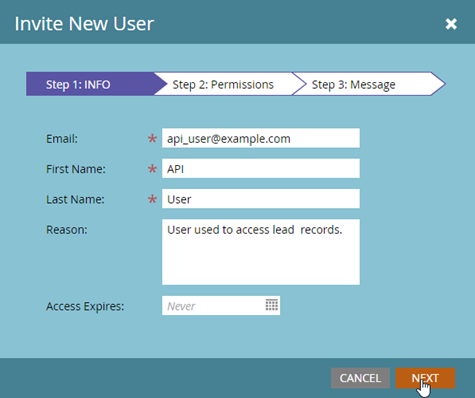Go to Step 3: Message
This screenshot has width=475, height=398.
(353, 84)
